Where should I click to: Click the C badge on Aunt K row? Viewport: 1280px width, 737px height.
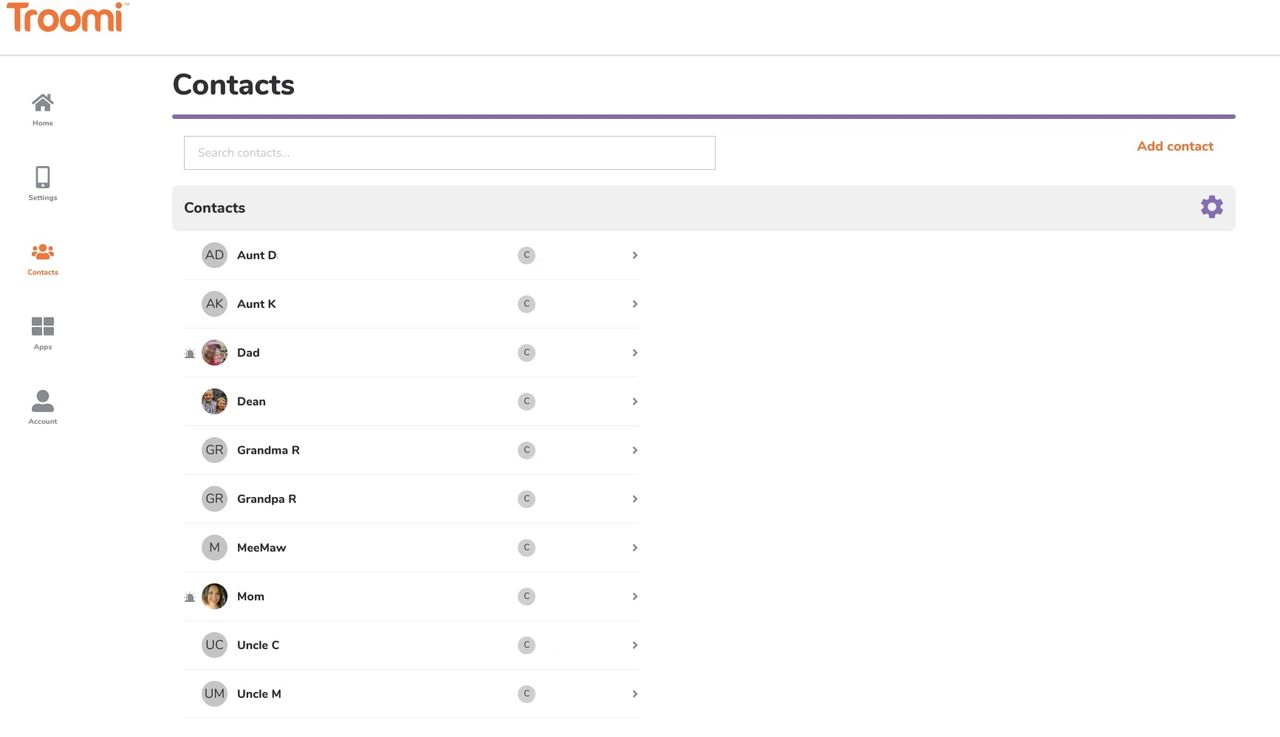(526, 304)
